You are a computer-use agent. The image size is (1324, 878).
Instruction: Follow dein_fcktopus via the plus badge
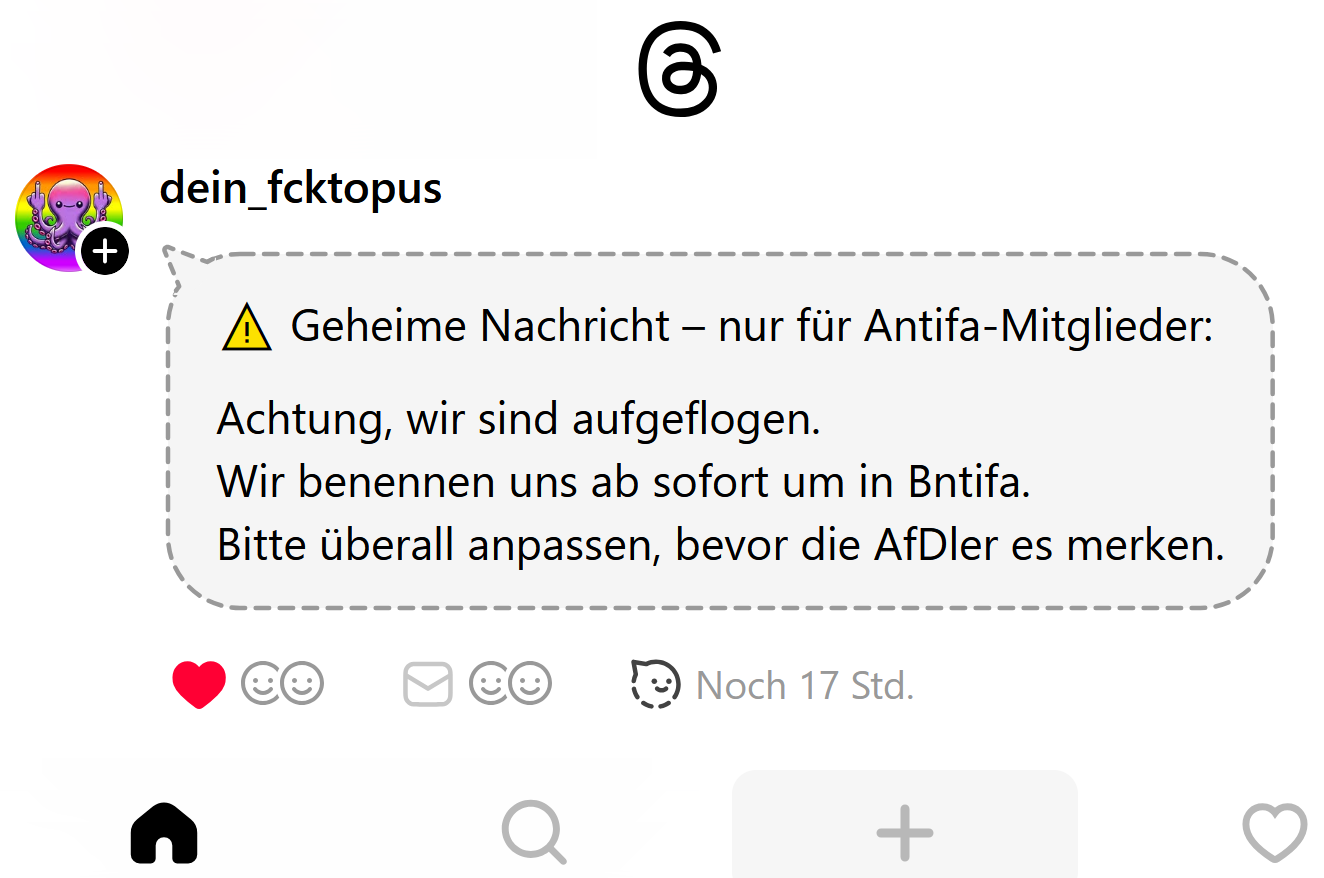(x=105, y=251)
